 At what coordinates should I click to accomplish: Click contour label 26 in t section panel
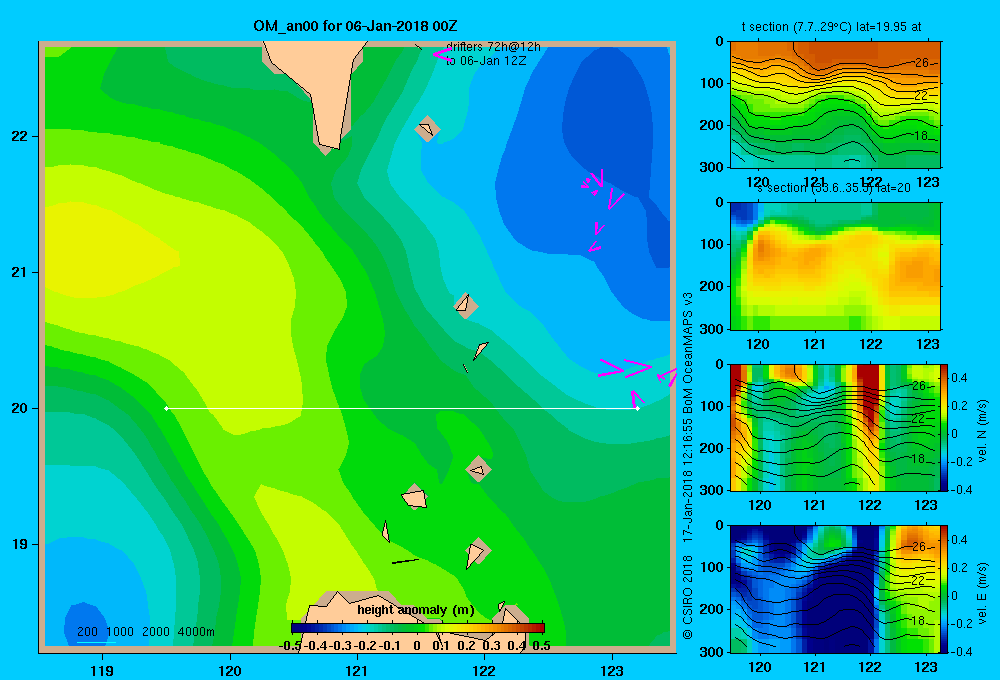tap(922, 63)
